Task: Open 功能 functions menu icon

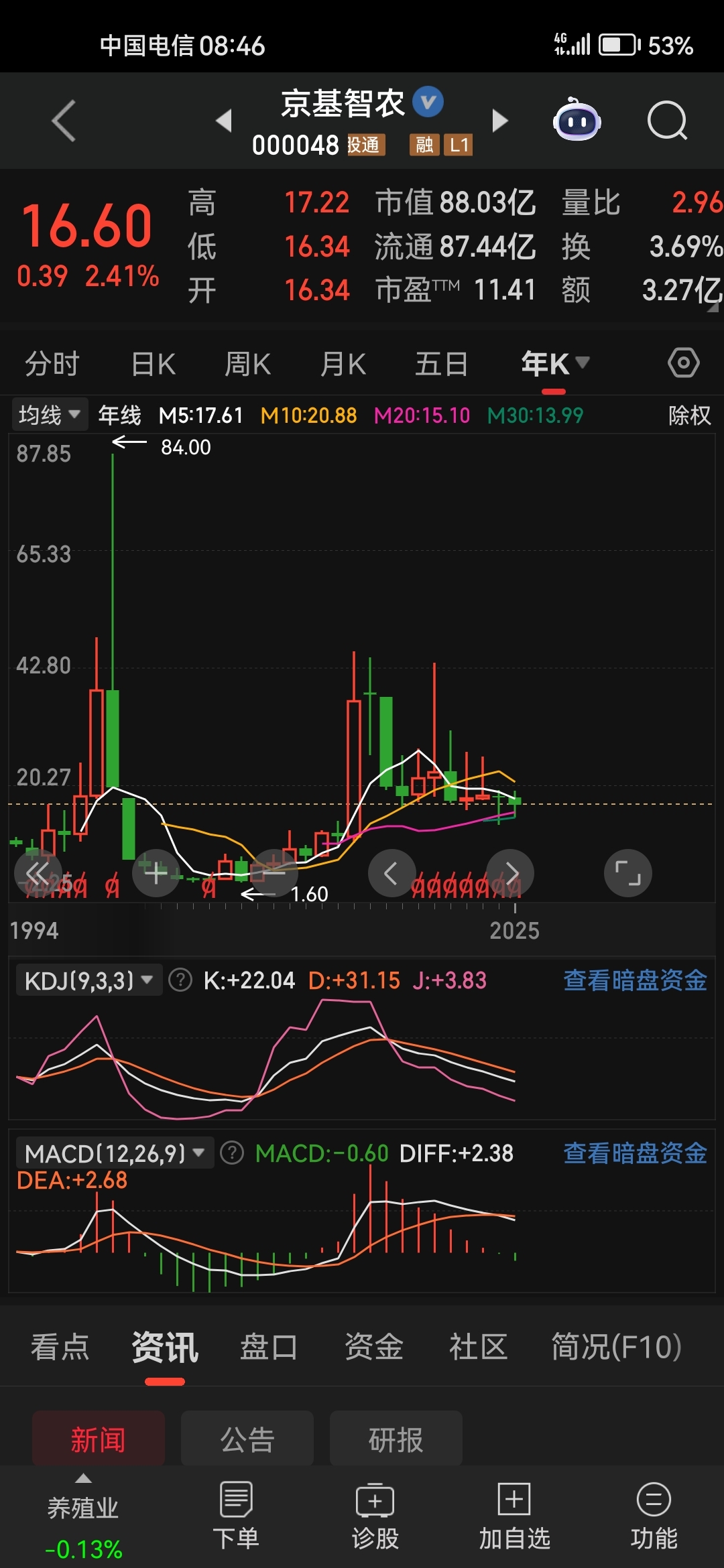Action: tap(654, 1515)
